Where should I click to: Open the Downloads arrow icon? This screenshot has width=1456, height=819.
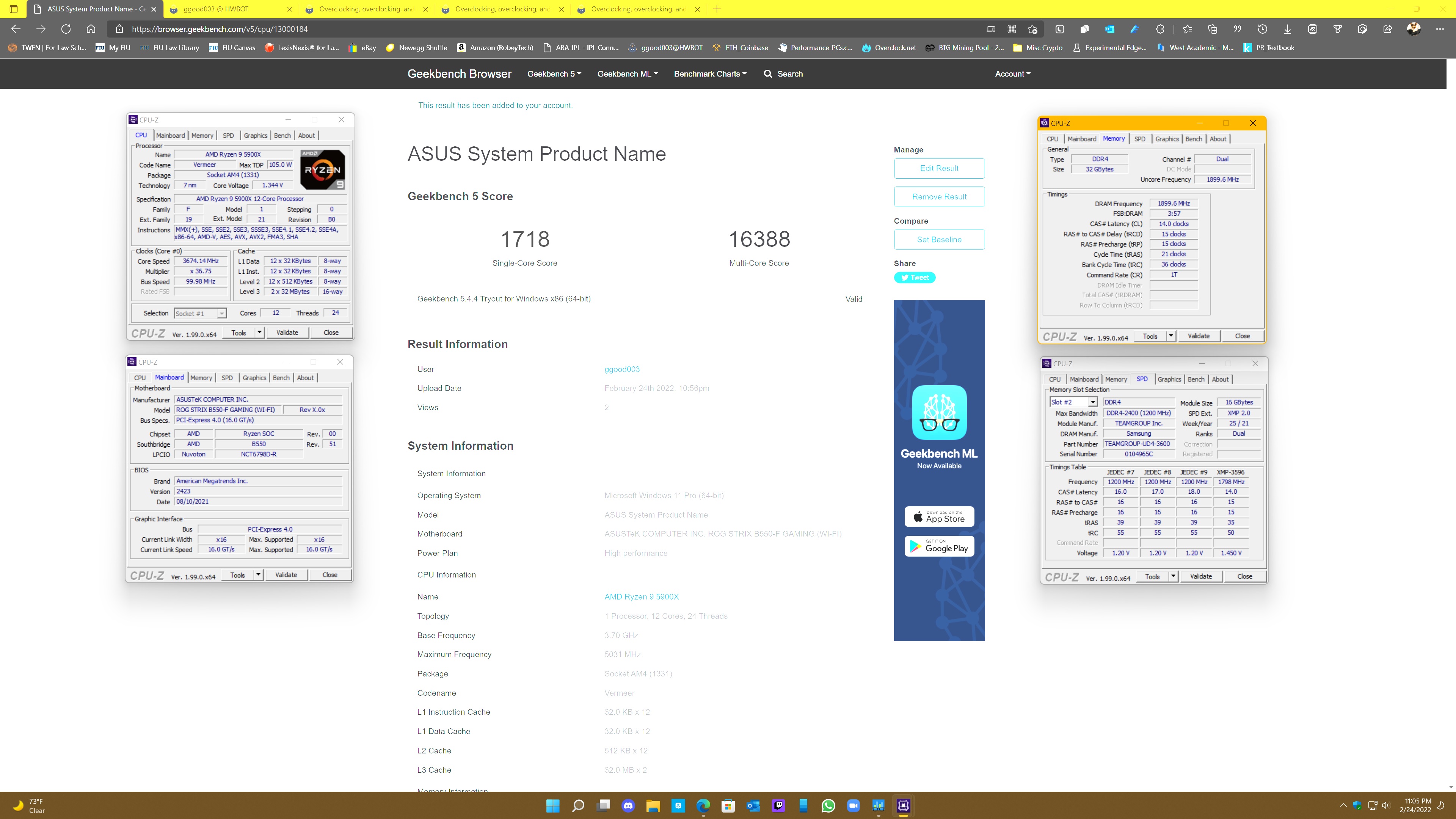(x=1288, y=29)
